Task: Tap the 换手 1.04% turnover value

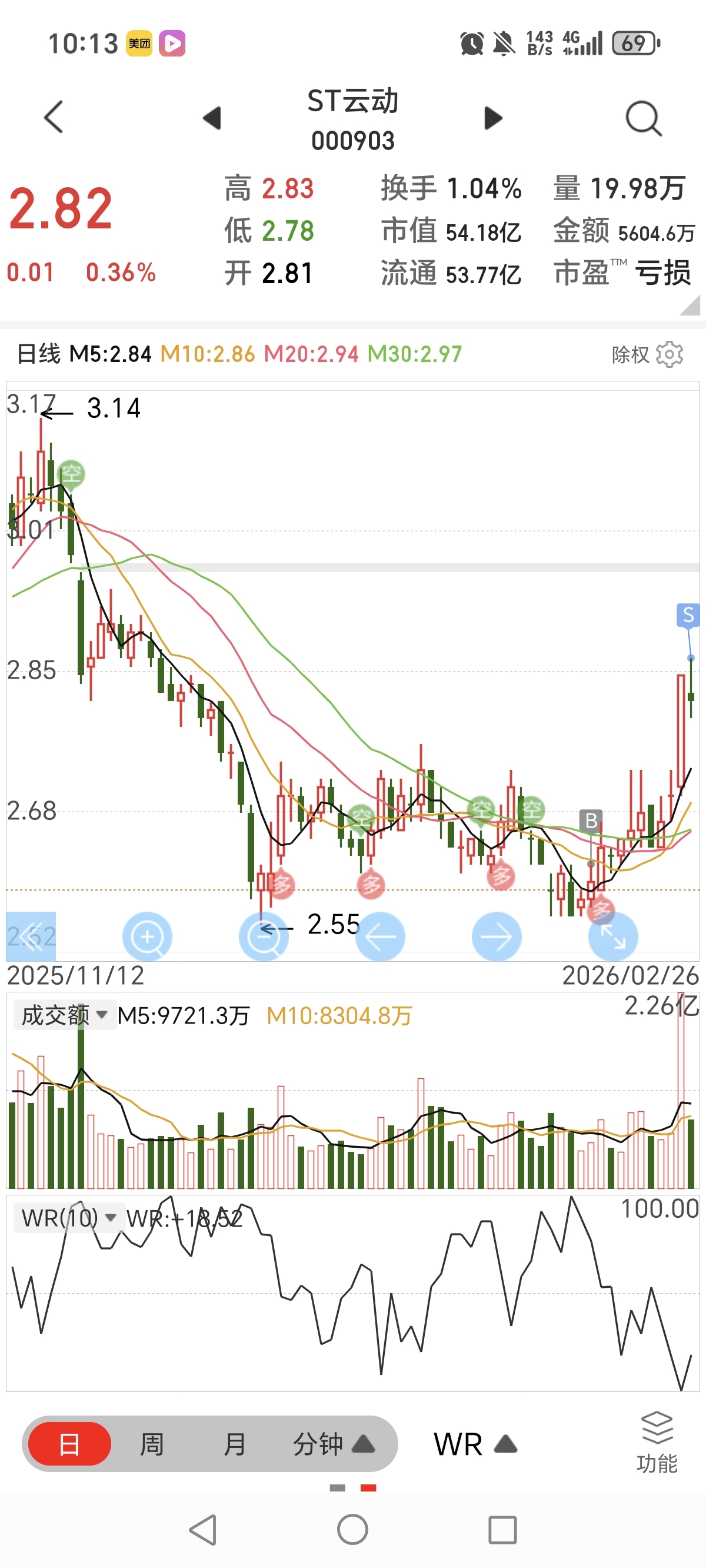Action: click(451, 188)
